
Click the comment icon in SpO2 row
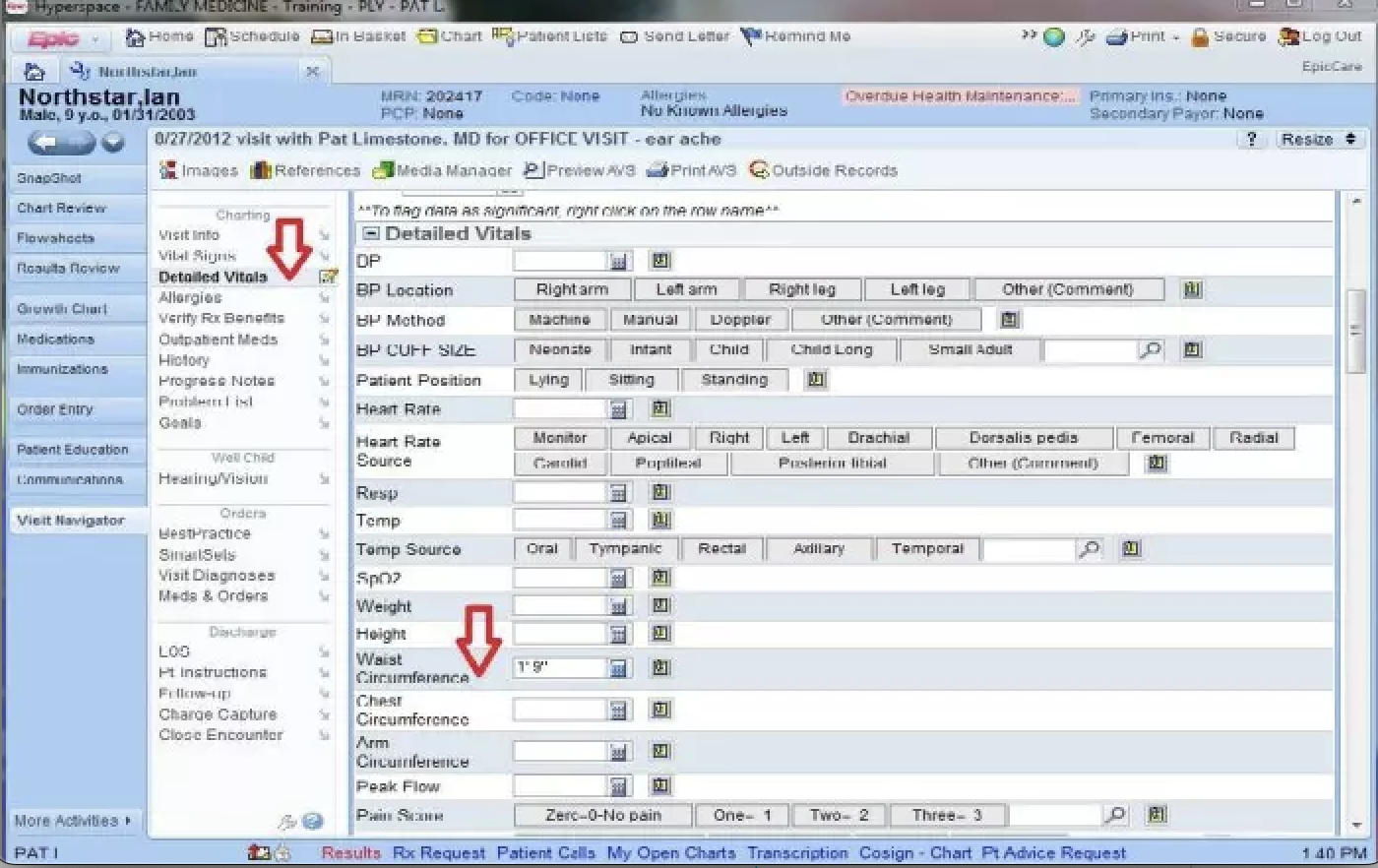coord(661,578)
